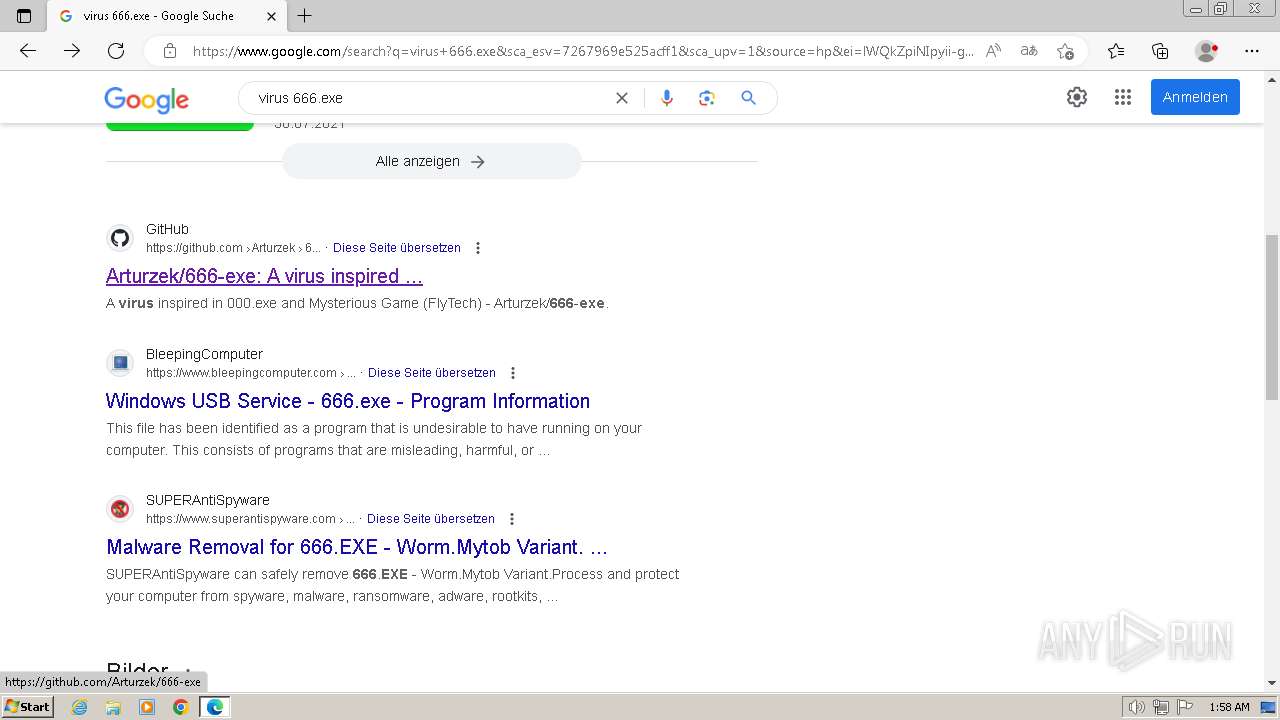The image size is (1280, 720).
Task: Start voice search with microphone
Action: (x=667, y=98)
